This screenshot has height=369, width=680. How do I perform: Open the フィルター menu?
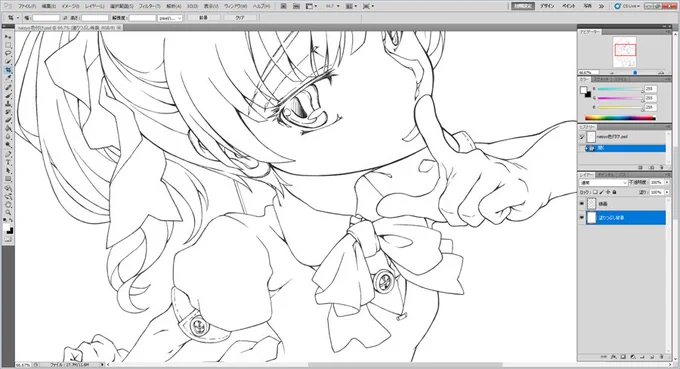[x=149, y=6]
